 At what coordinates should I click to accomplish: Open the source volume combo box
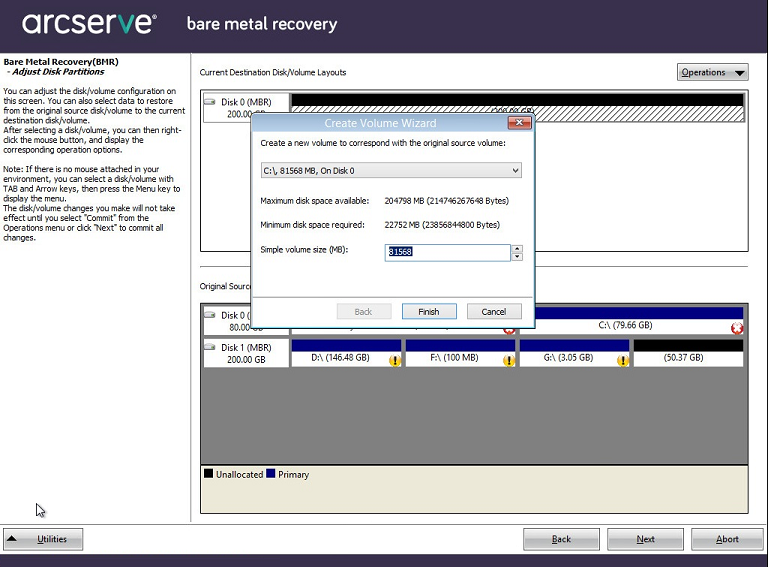coord(391,171)
